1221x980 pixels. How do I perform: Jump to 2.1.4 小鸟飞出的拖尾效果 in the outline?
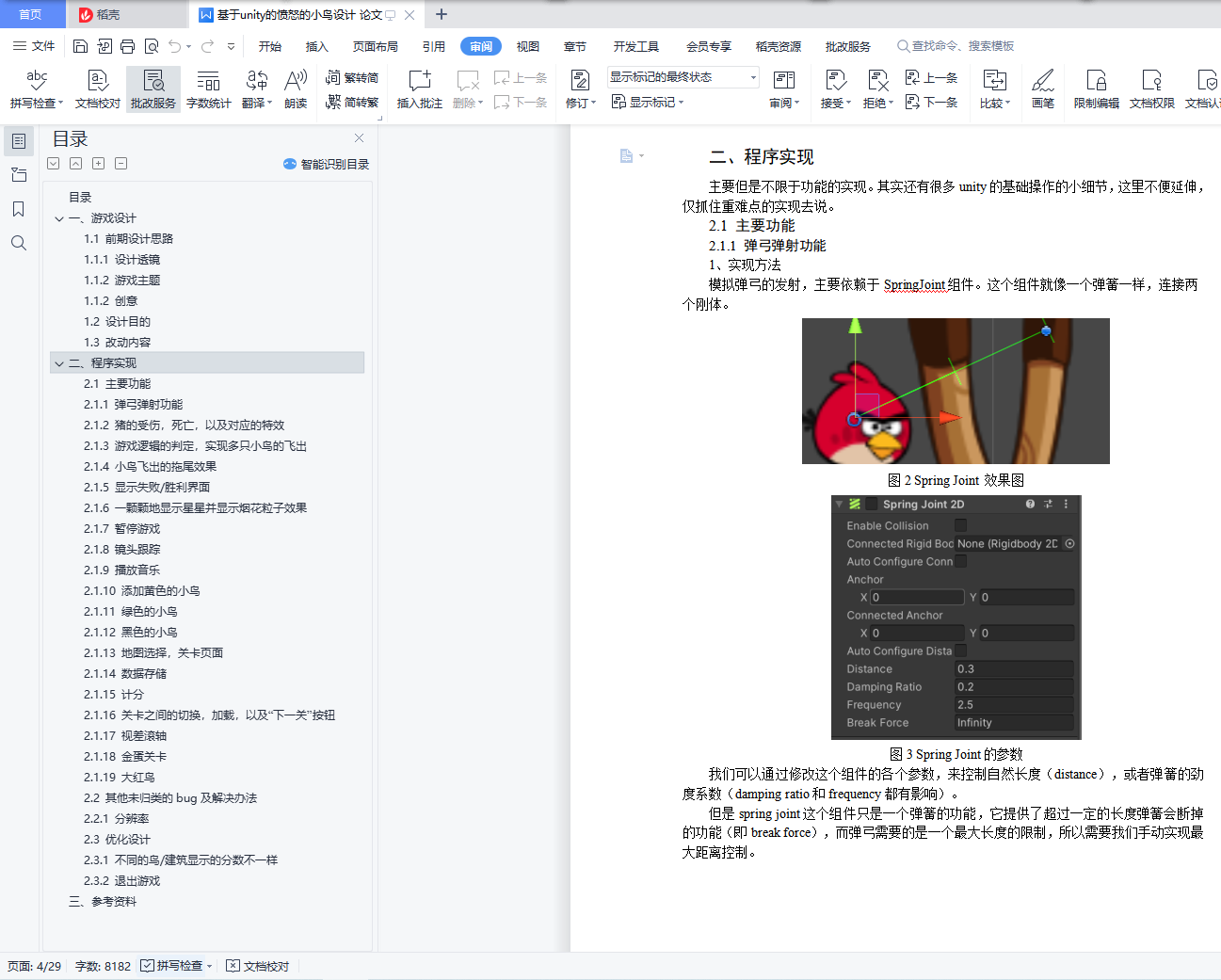(151, 467)
